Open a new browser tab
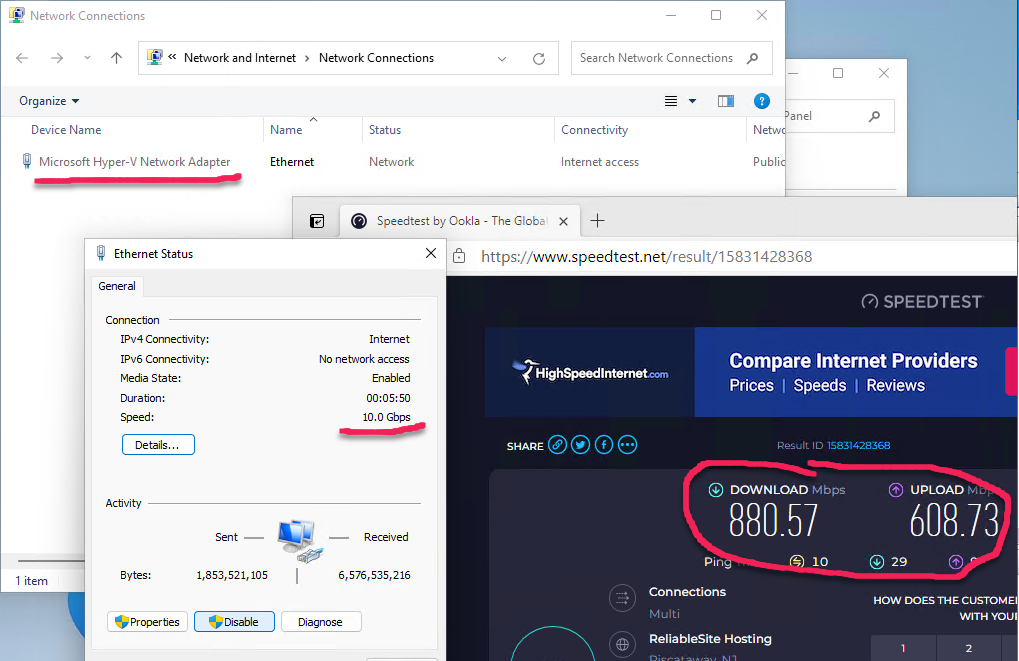Screen dimensions: 1019x661 coord(598,221)
